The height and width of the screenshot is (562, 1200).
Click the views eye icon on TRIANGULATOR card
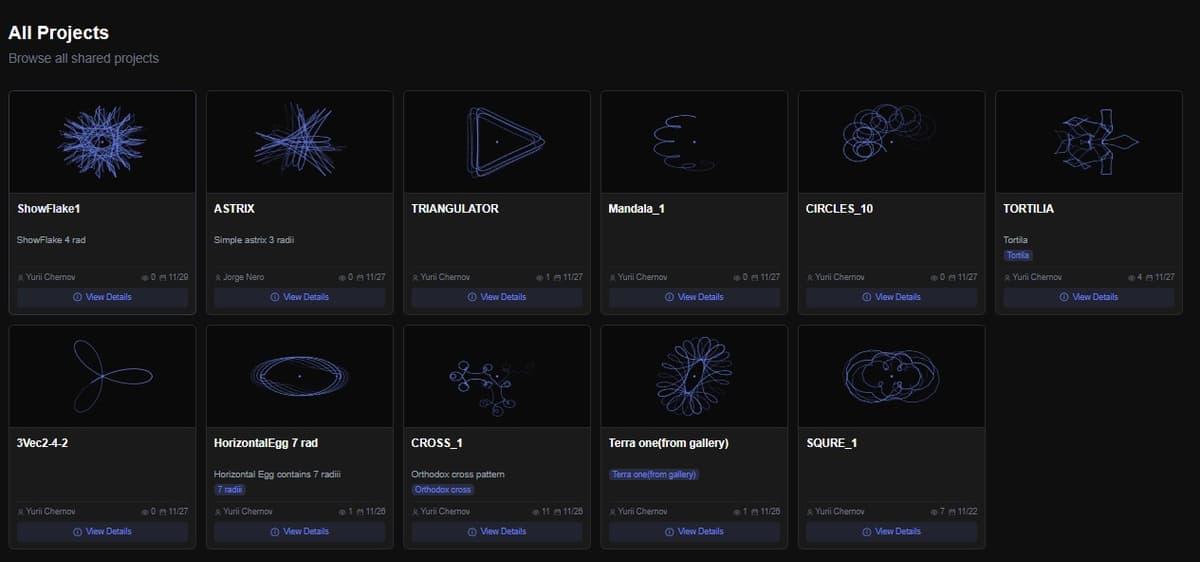coord(540,277)
